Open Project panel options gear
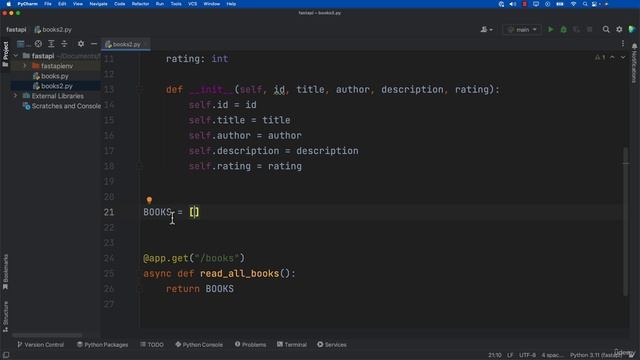 coord(81,44)
